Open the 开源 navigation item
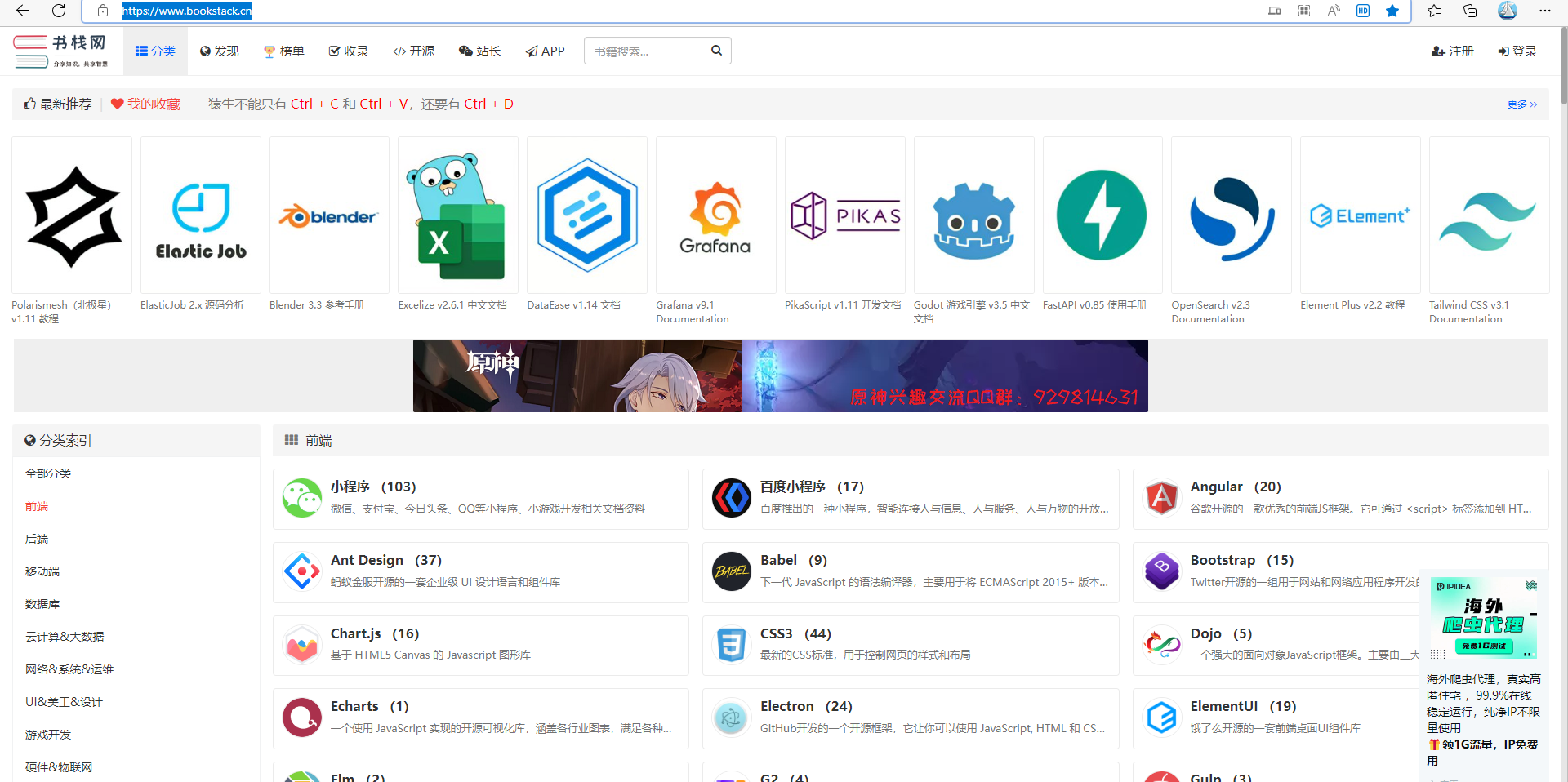This screenshot has width=1568, height=782. 414,51
